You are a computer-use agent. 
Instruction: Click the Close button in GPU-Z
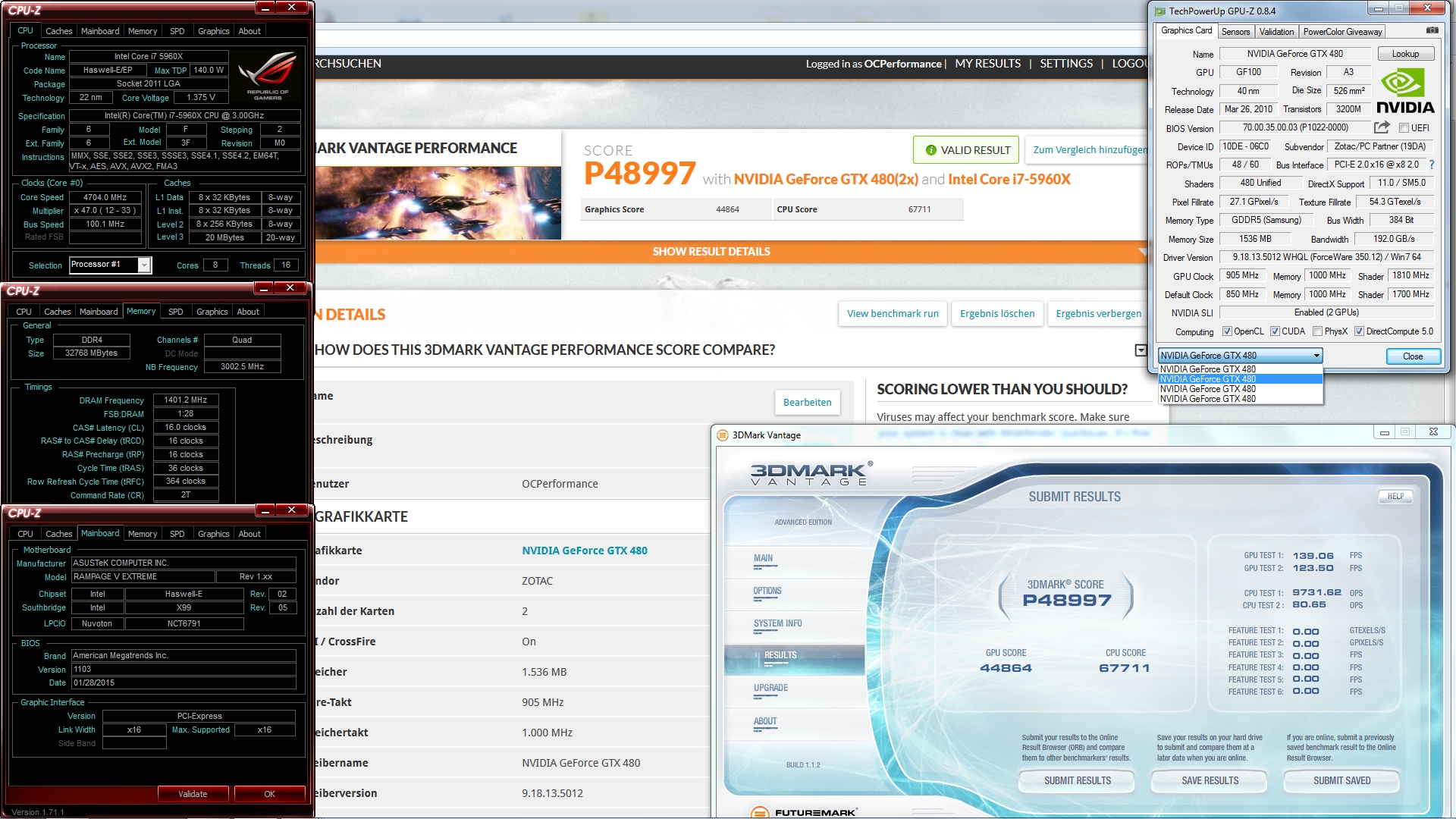[1412, 356]
